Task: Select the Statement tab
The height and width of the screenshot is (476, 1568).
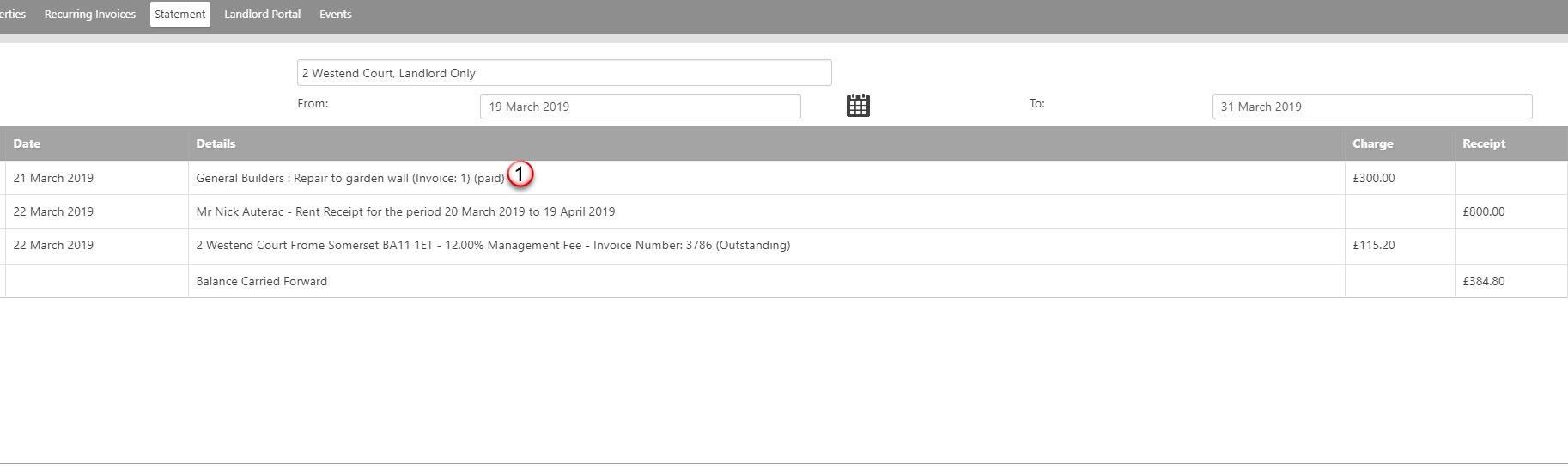Action: point(180,15)
